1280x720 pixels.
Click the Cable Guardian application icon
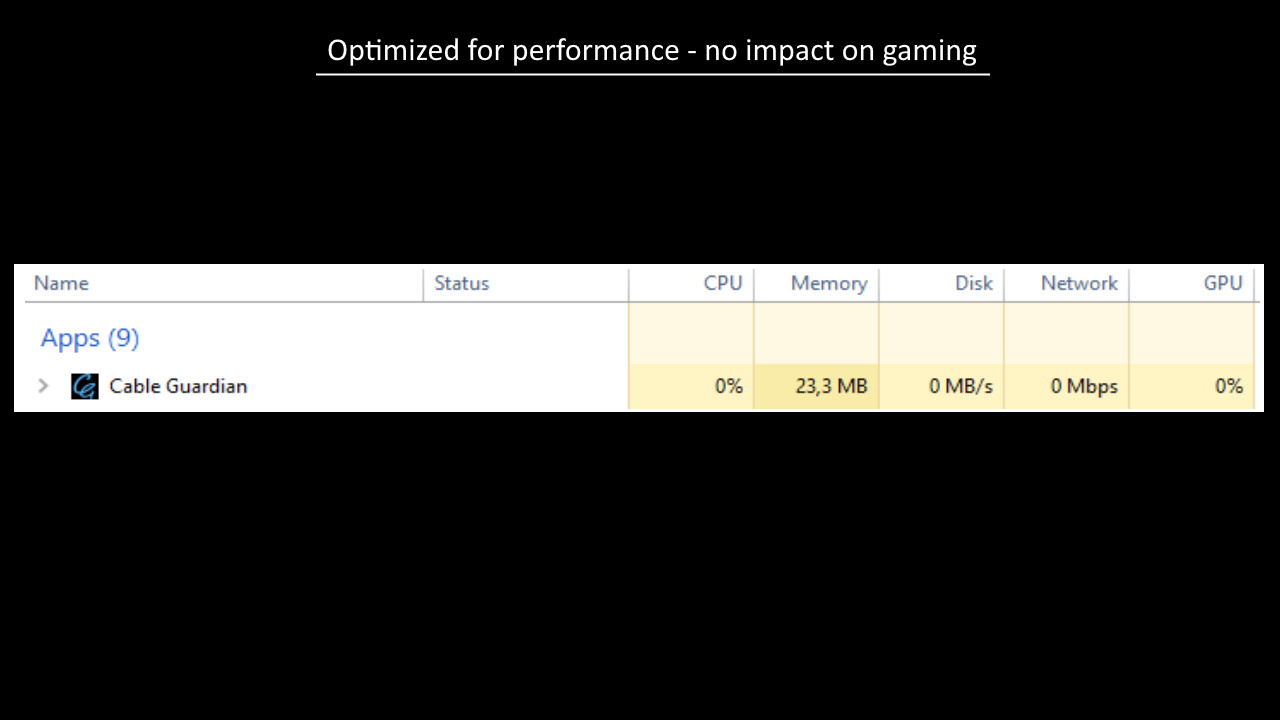pyautogui.click(x=84, y=386)
